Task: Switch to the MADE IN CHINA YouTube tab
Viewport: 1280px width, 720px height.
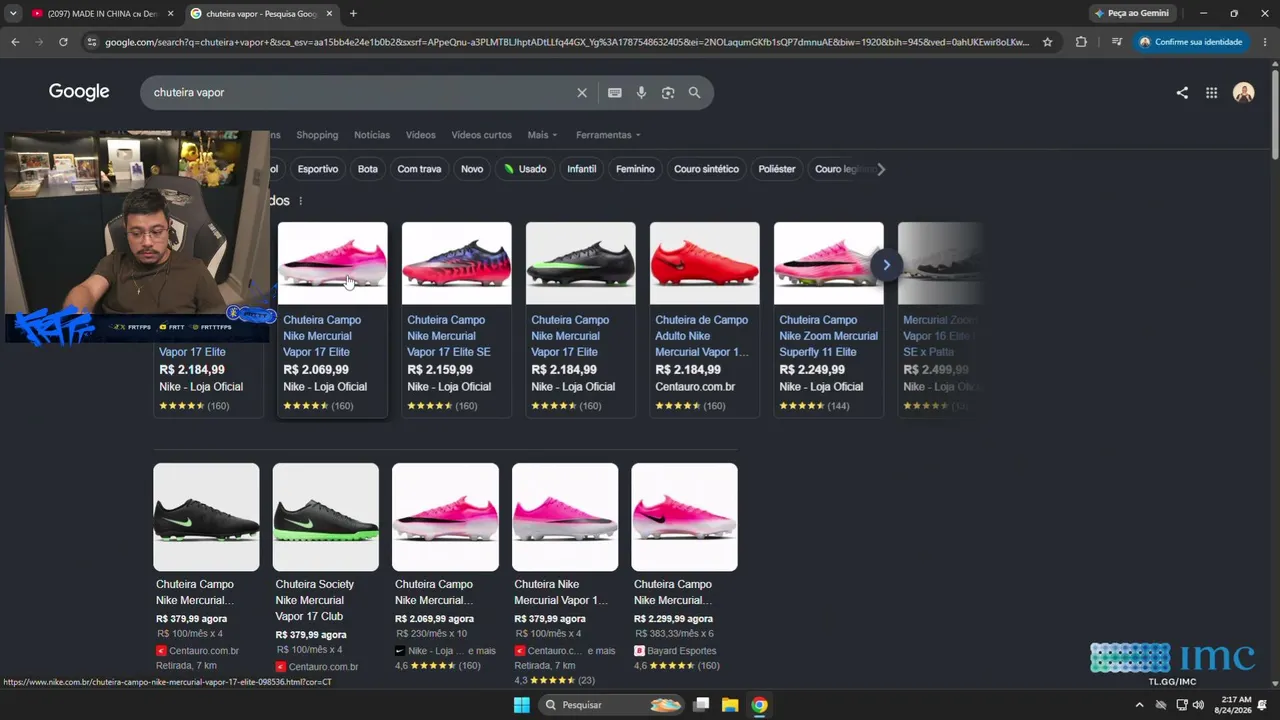Action: click(x=102, y=14)
